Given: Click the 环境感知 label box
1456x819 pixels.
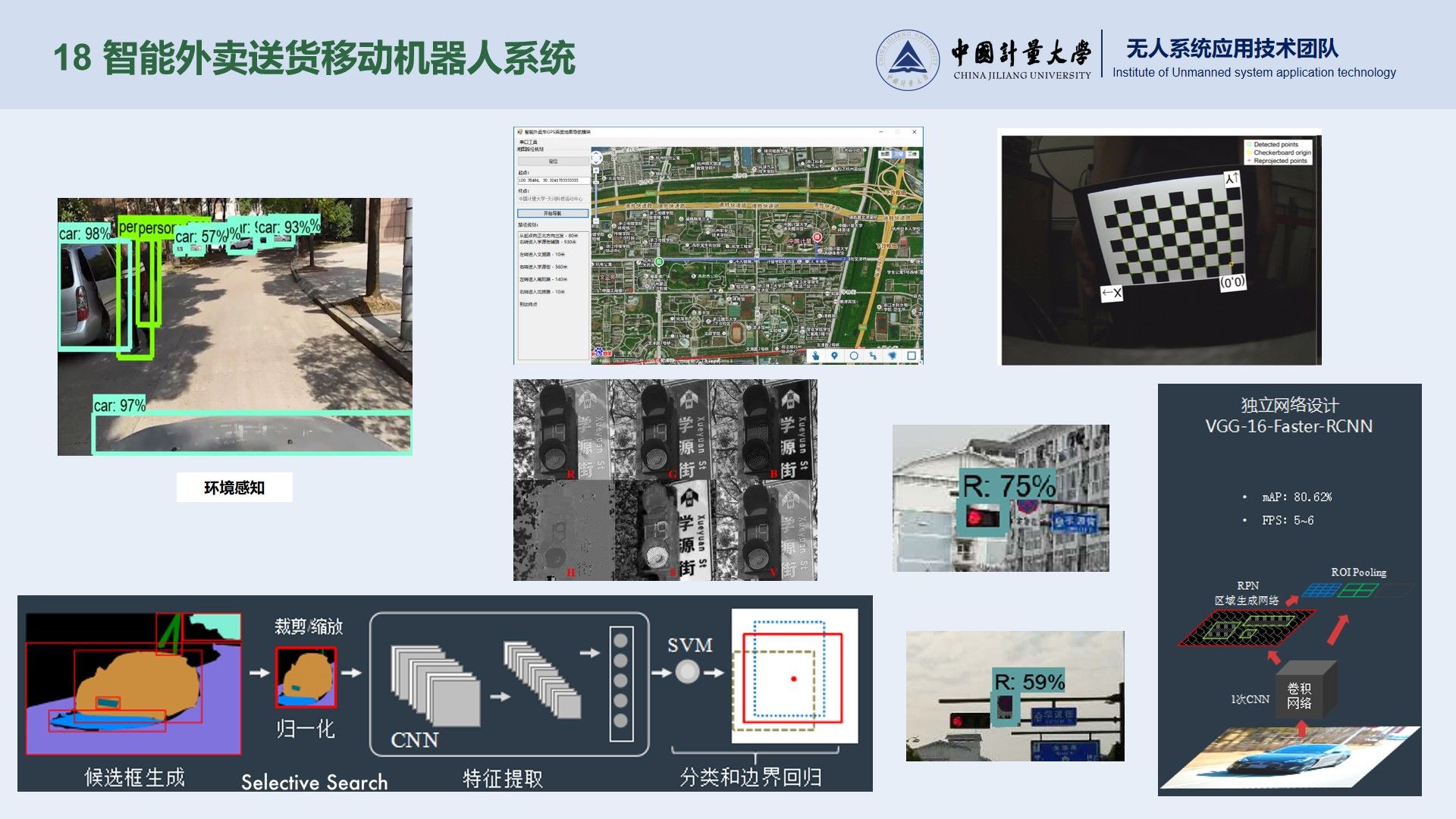Looking at the screenshot, I should click(234, 488).
